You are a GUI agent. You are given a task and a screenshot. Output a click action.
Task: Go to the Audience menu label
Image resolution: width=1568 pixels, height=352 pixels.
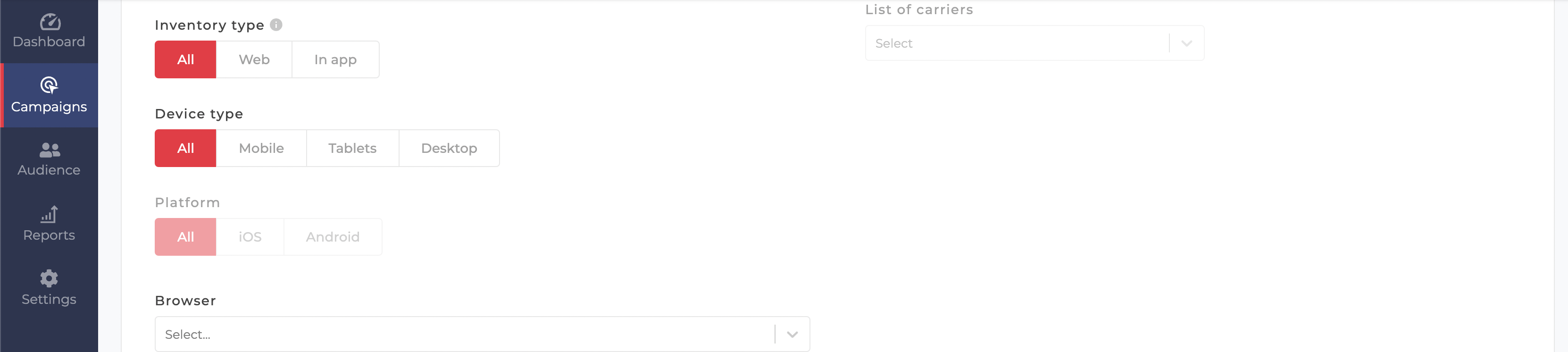pyautogui.click(x=49, y=170)
